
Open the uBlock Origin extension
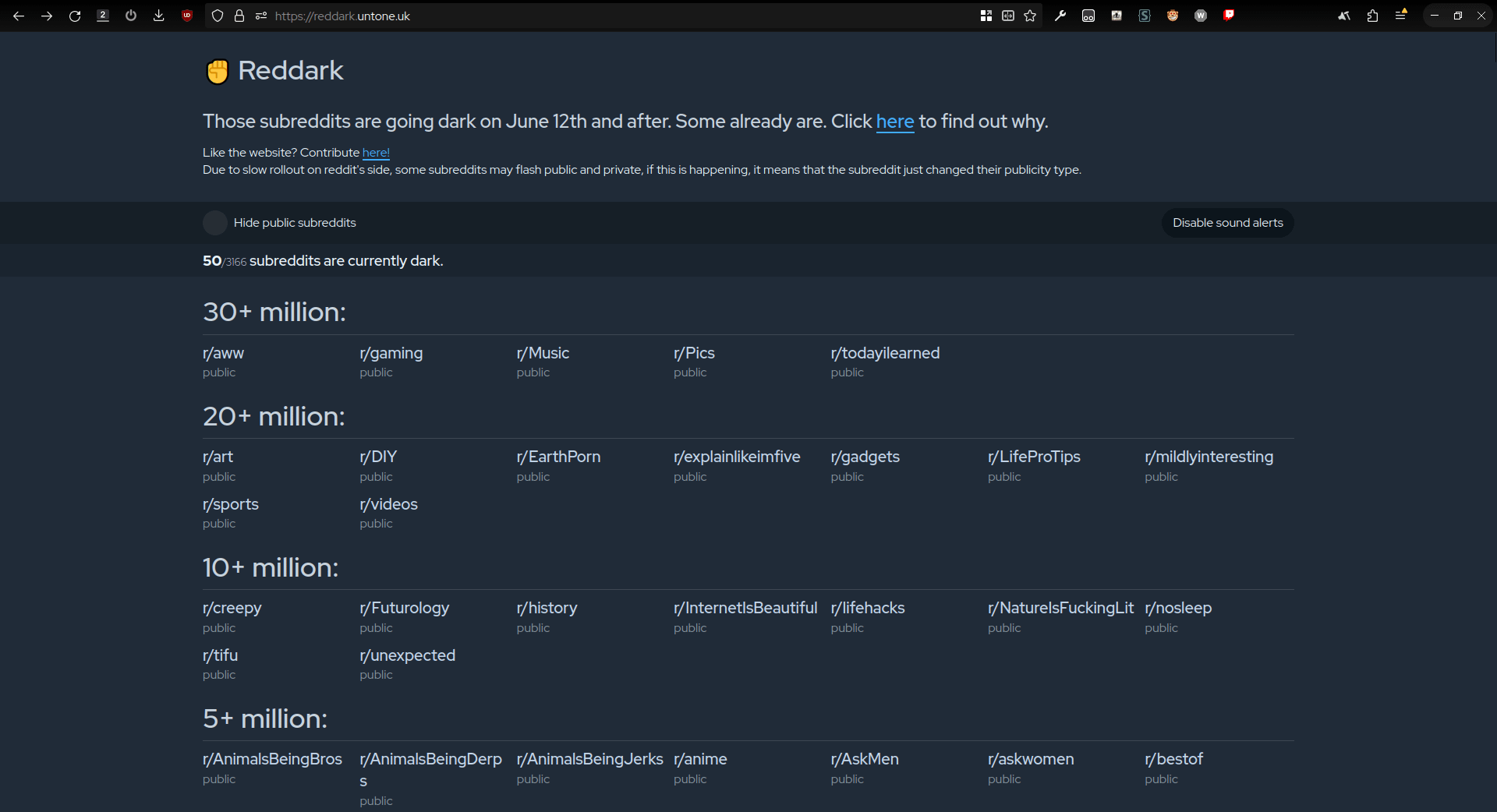pyautogui.click(x=187, y=16)
